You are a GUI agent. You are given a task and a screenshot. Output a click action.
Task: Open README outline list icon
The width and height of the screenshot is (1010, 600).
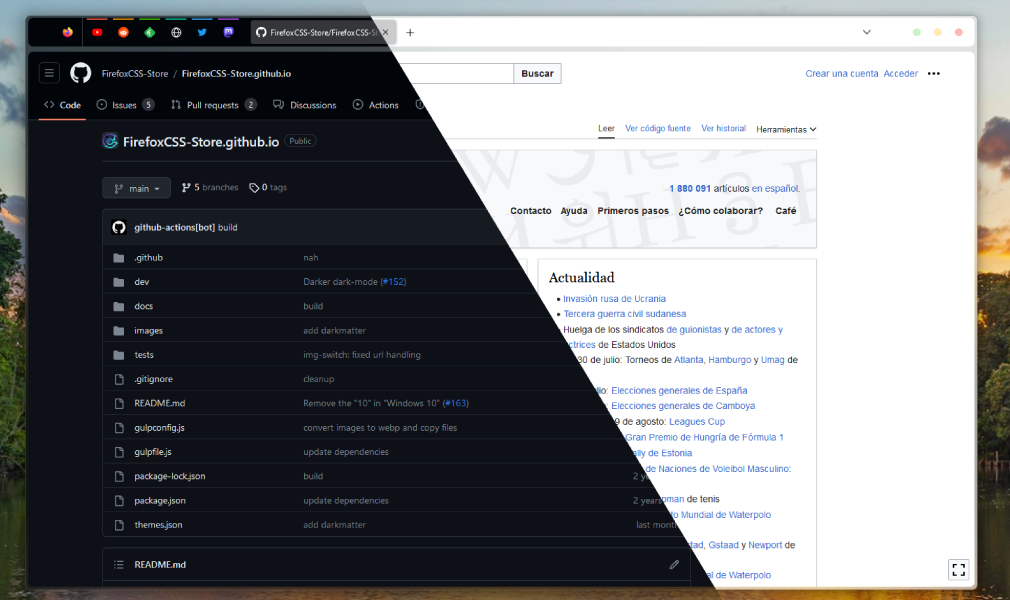pyautogui.click(x=119, y=565)
